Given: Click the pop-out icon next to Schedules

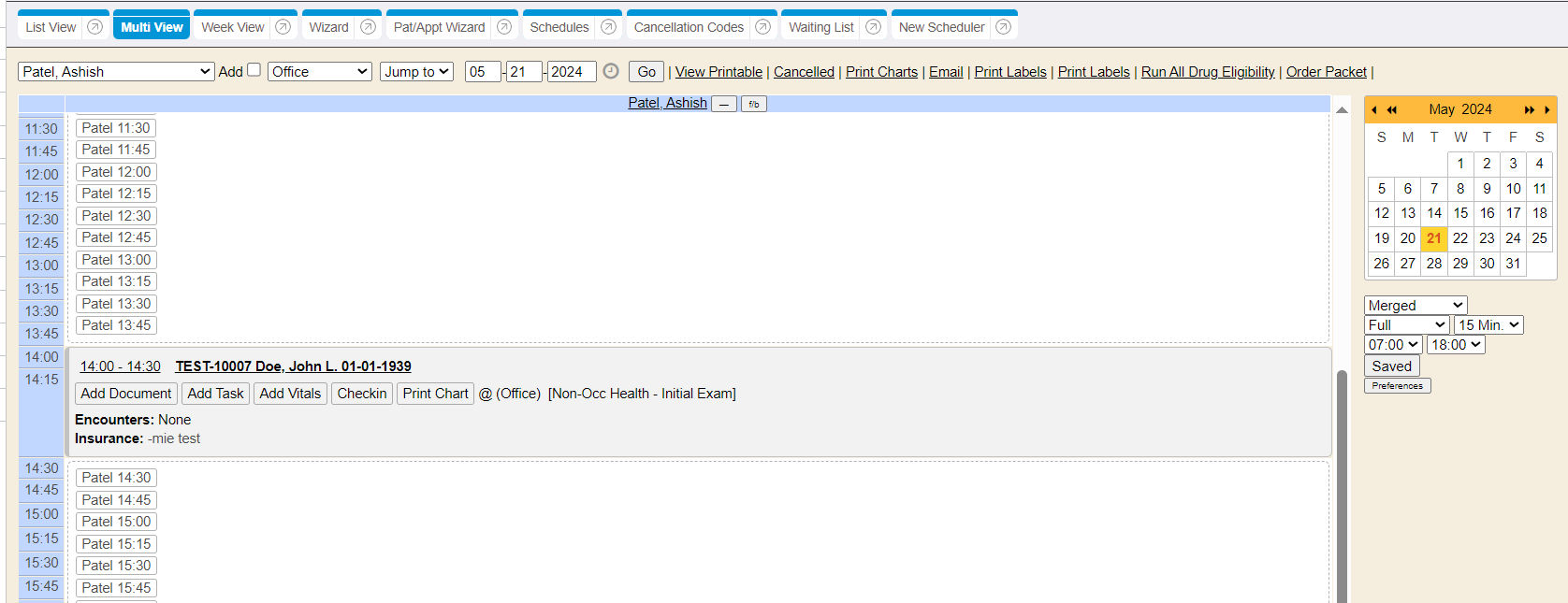Looking at the screenshot, I should 608,27.
